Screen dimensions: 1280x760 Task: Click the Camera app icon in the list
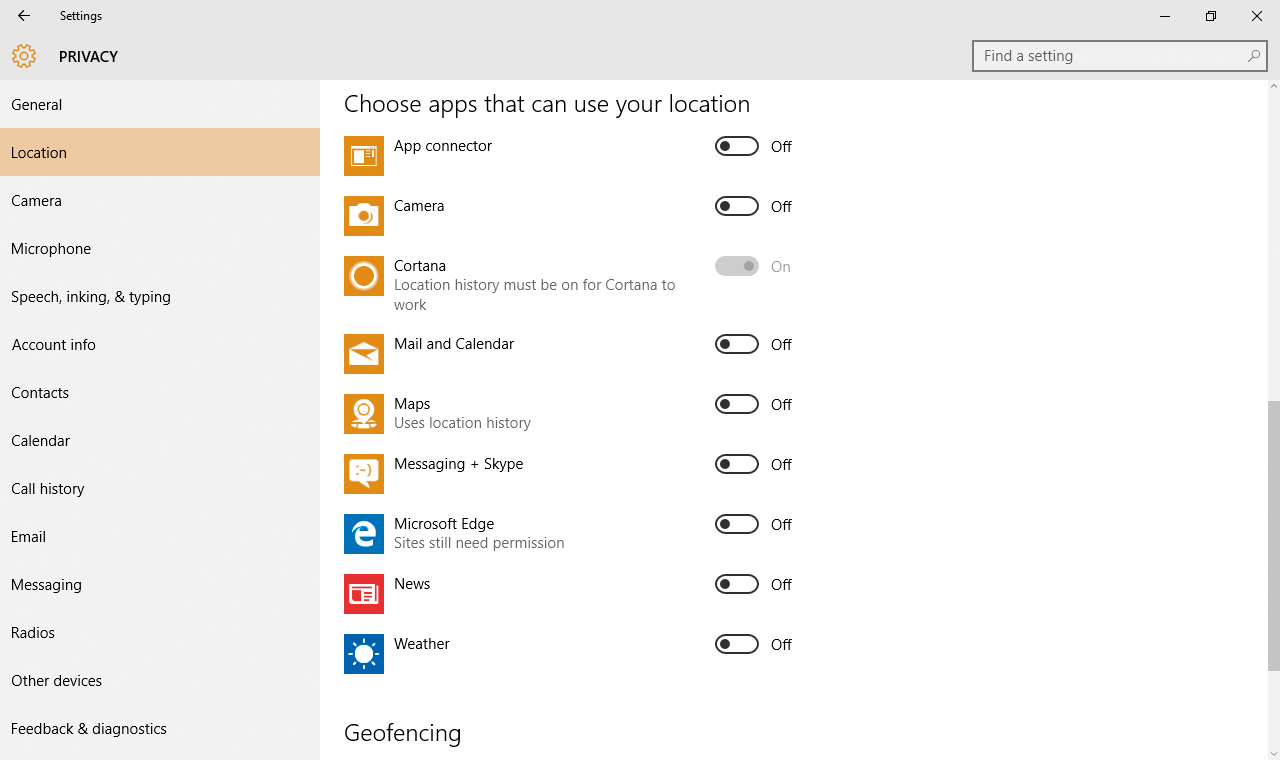point(364,216)
